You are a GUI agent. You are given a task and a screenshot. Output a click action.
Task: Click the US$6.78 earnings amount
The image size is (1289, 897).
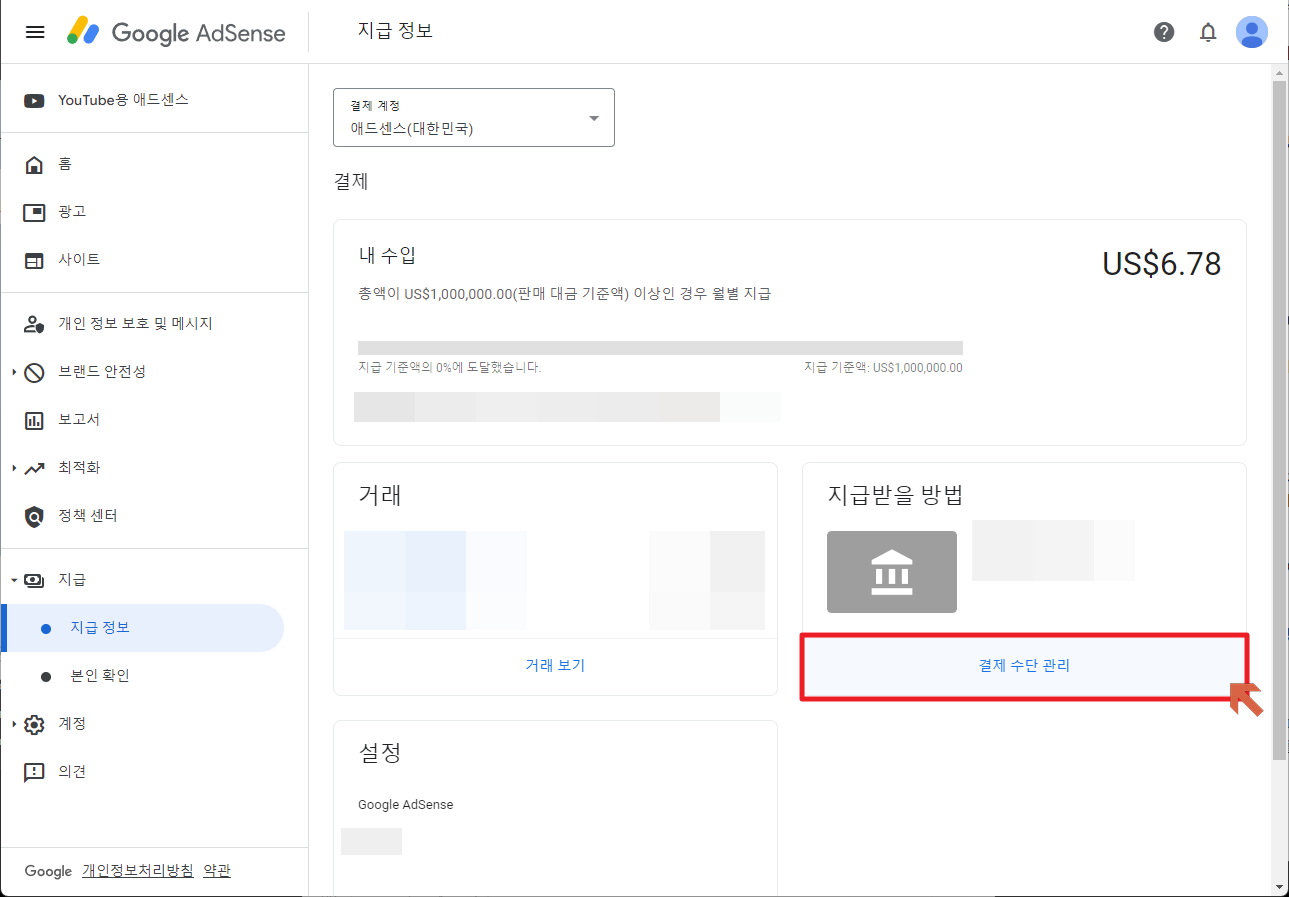(1162, 264)
